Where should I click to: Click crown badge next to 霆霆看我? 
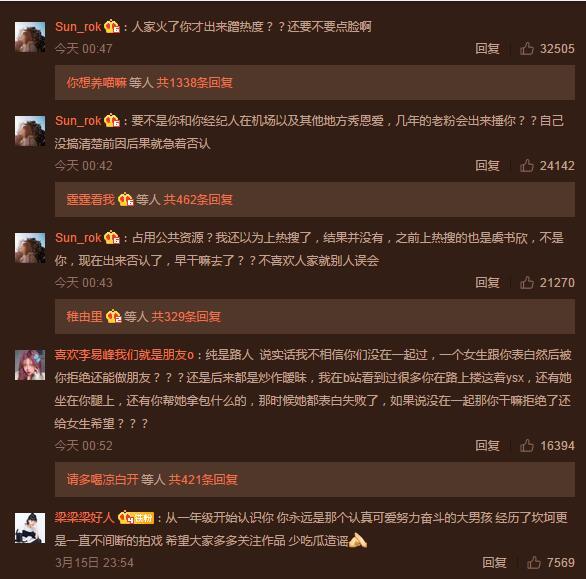pos(126,199)
